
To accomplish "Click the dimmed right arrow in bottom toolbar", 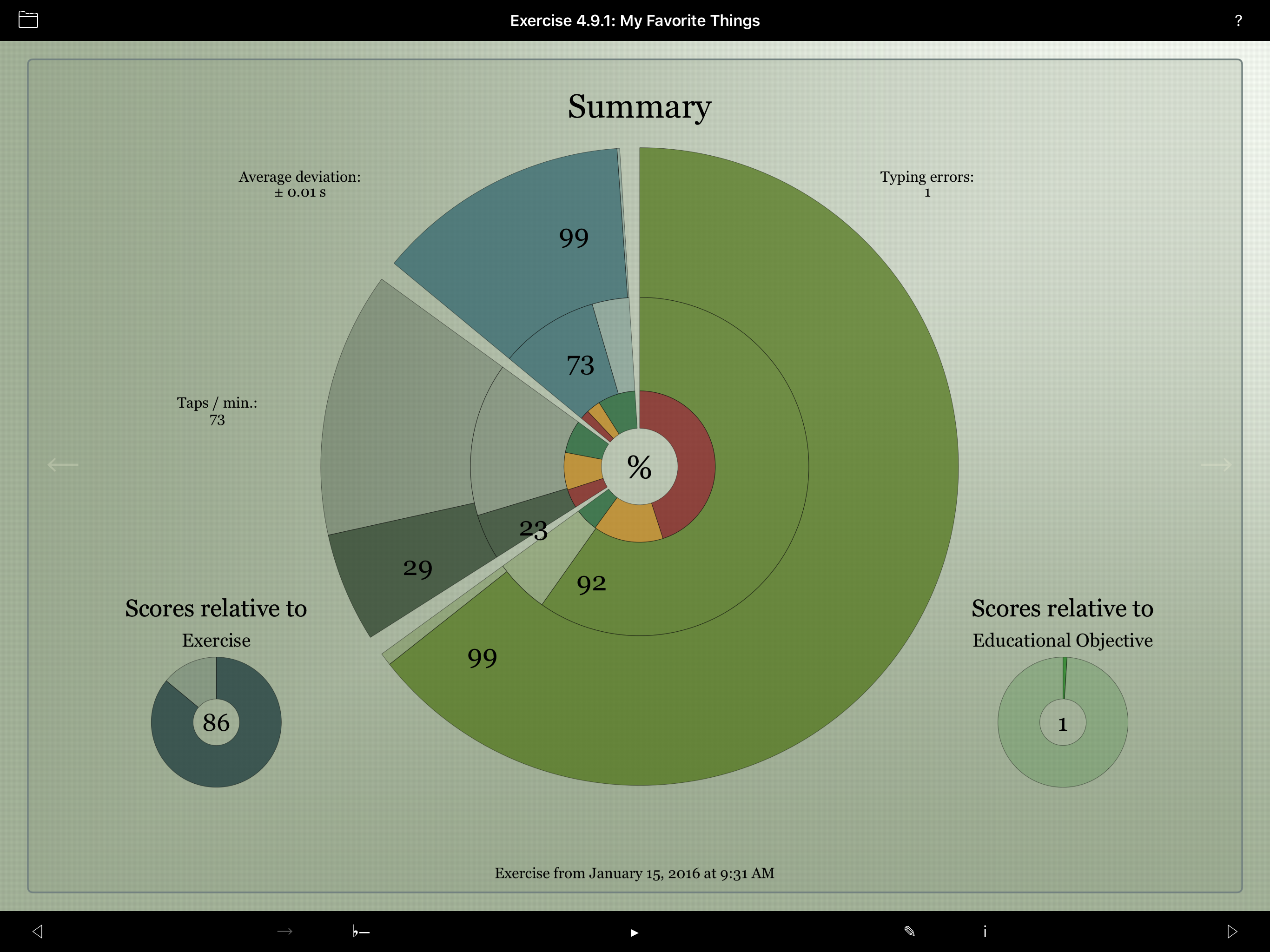I will (285, 932).
